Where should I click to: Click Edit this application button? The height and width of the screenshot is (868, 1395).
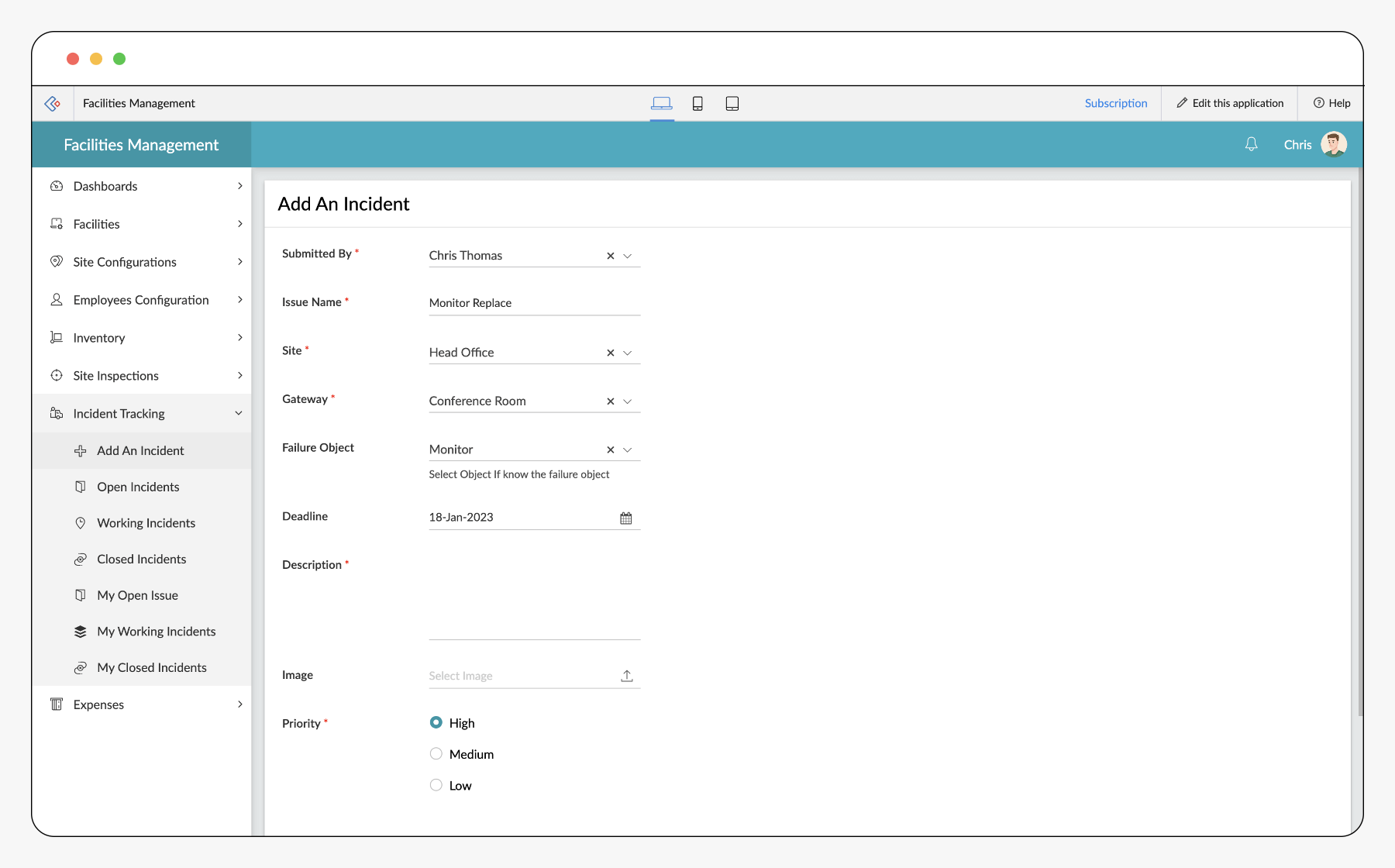(1230, 104)
